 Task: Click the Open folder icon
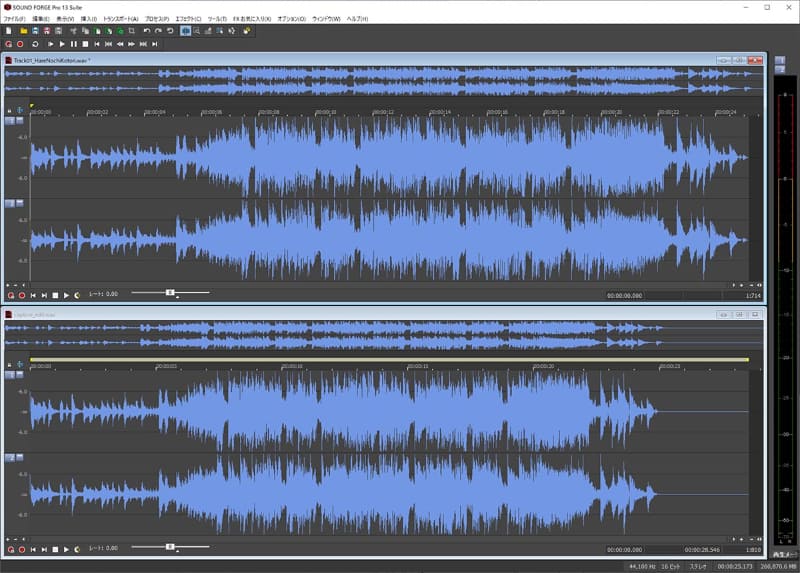pyautogui.click(x=23, y=31)
